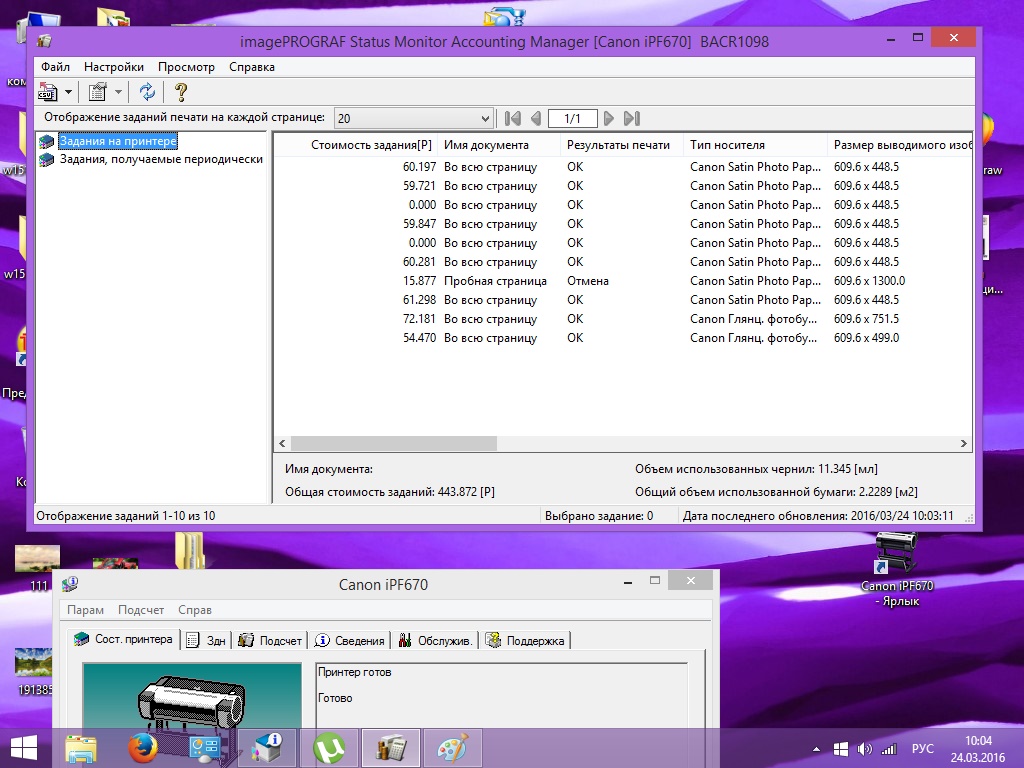Select Задания на принтере tree item
1024x768 pixels.
[118, 141]
